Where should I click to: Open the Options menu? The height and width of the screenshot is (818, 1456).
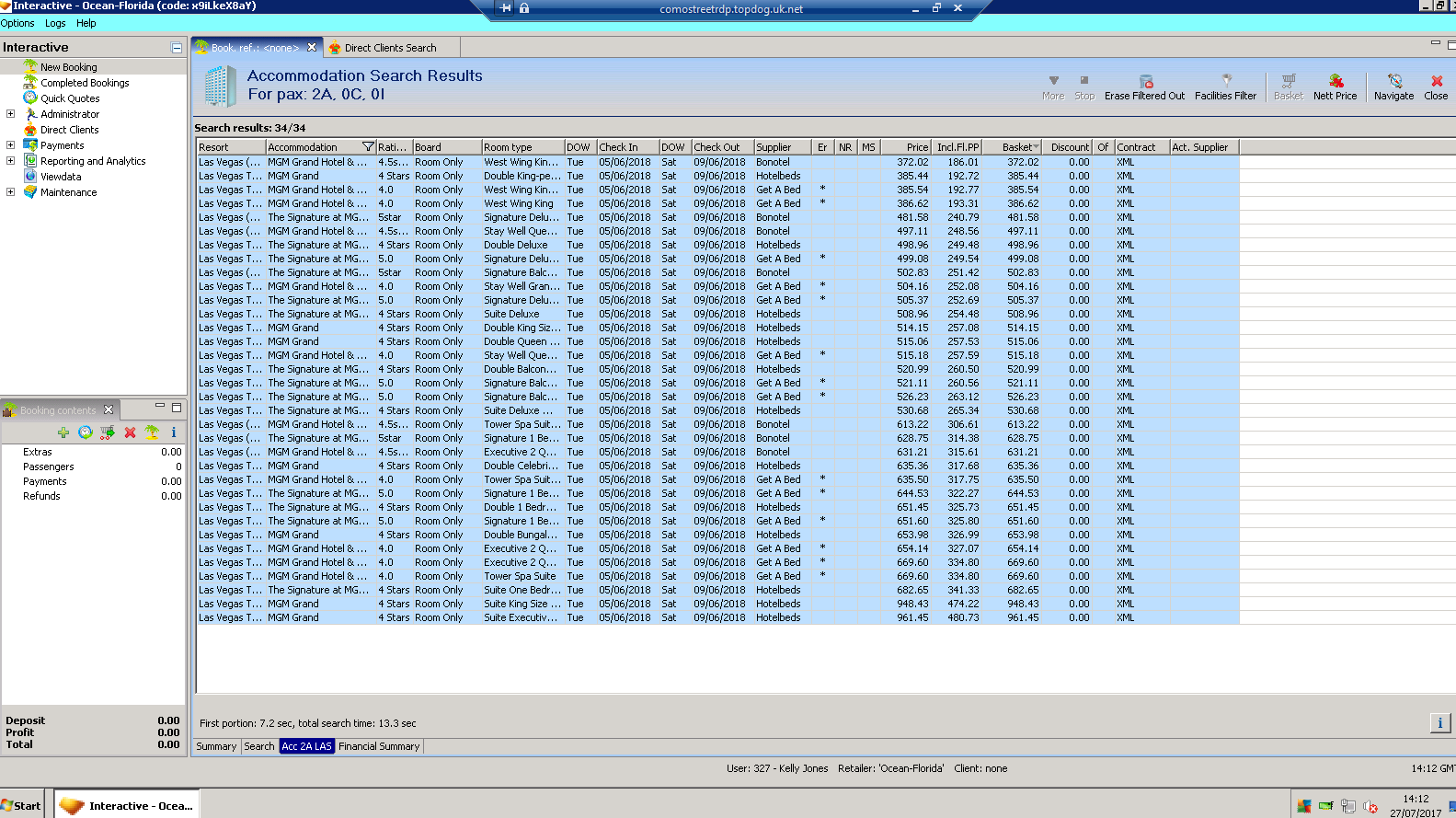tap(17, 23)
